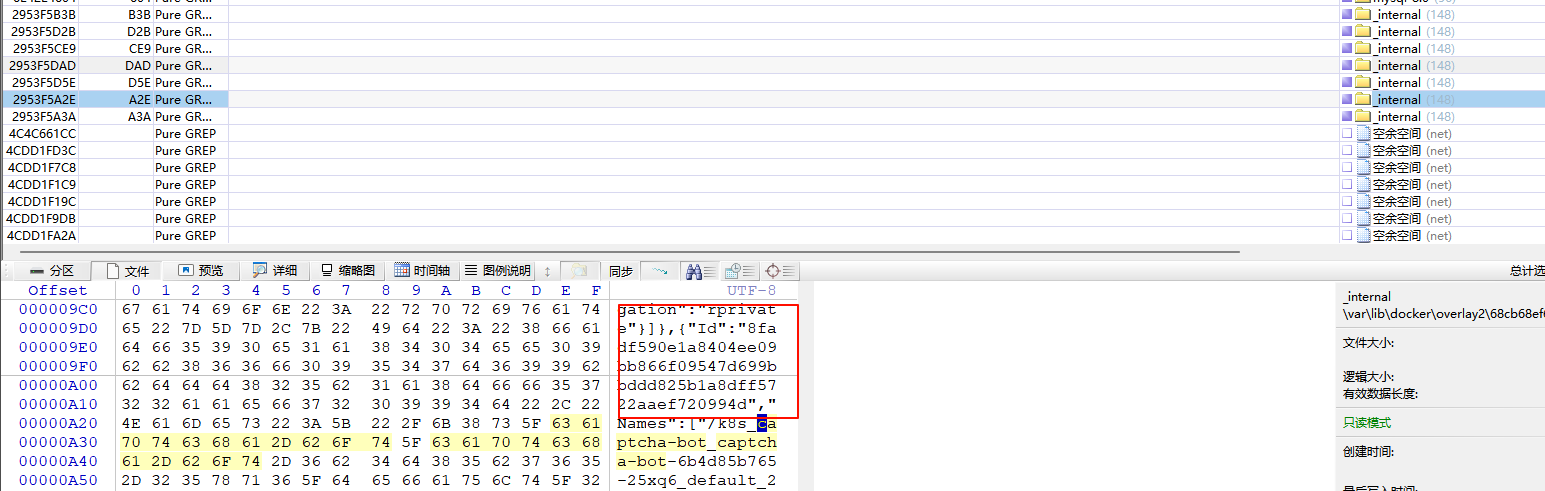The height and width of the screenshot is (491, 1545).
Task: Select the _internal label in the 2953F5DAD row
Action: click(1396, 66)
